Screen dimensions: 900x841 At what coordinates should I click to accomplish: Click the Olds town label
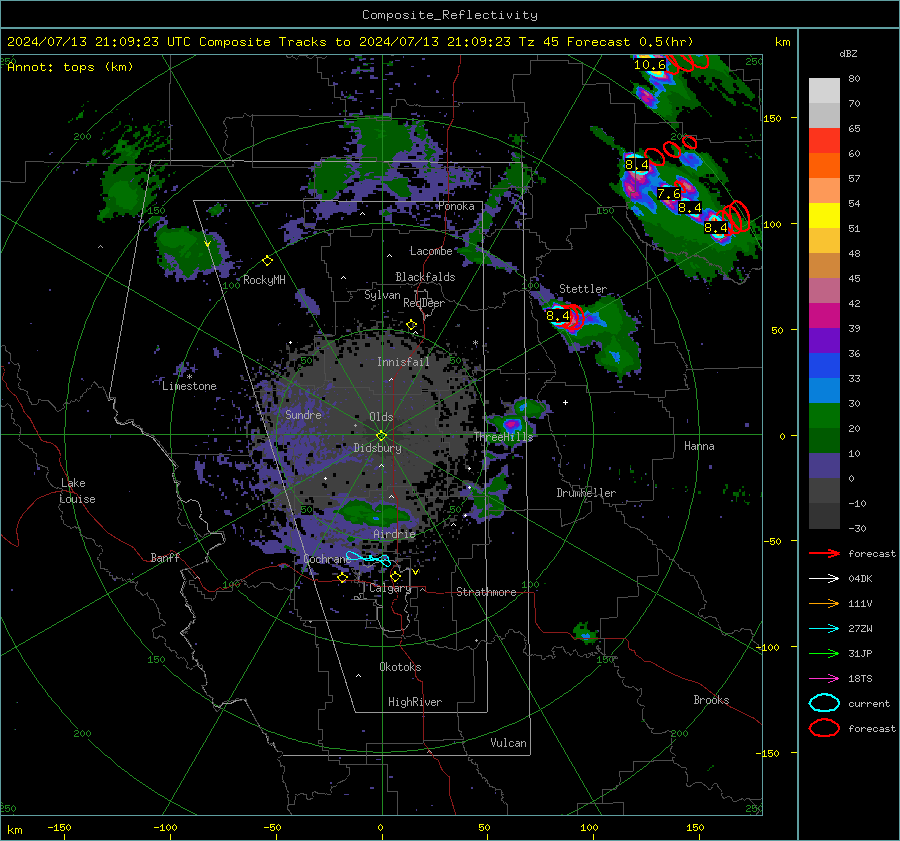(x=381, y=417)
